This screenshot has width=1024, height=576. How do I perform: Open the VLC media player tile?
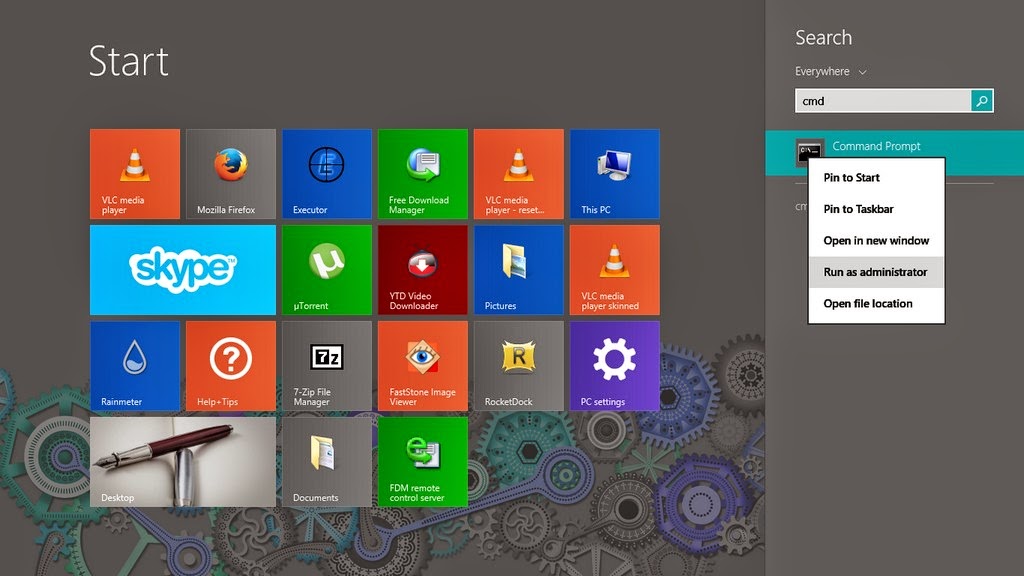(x=135, y=174)
